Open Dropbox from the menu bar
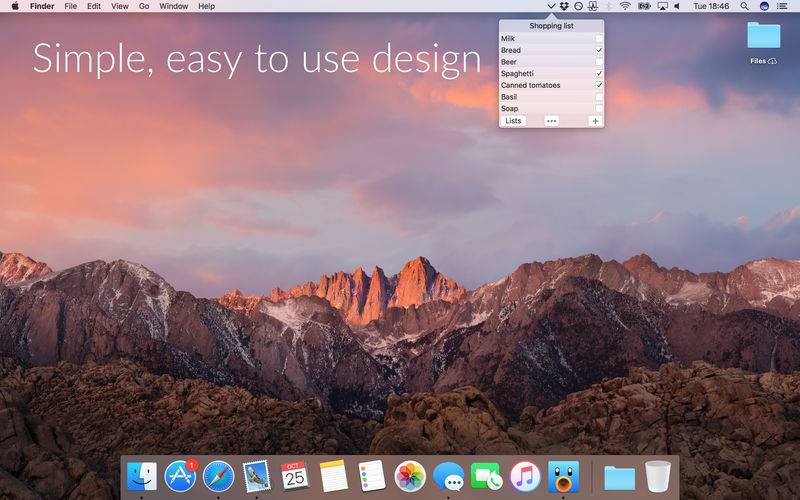 [564, 6]
